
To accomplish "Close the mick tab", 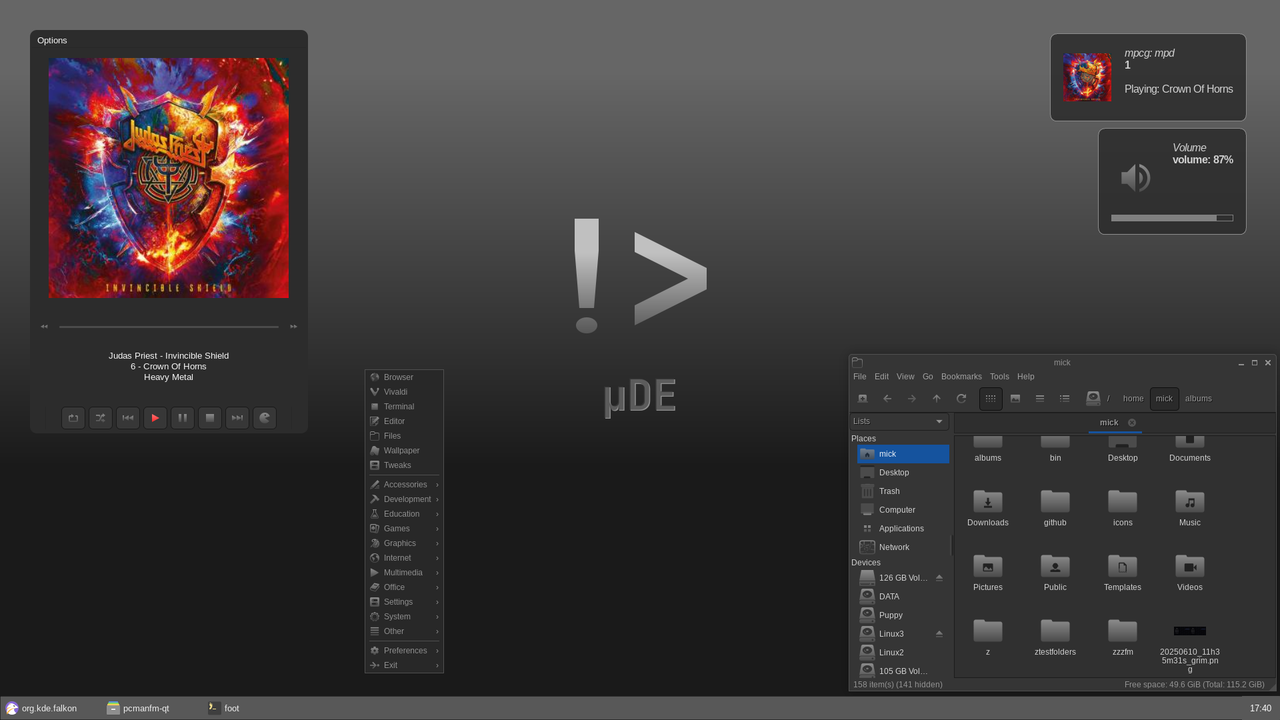I will (x=1132, y=422).
